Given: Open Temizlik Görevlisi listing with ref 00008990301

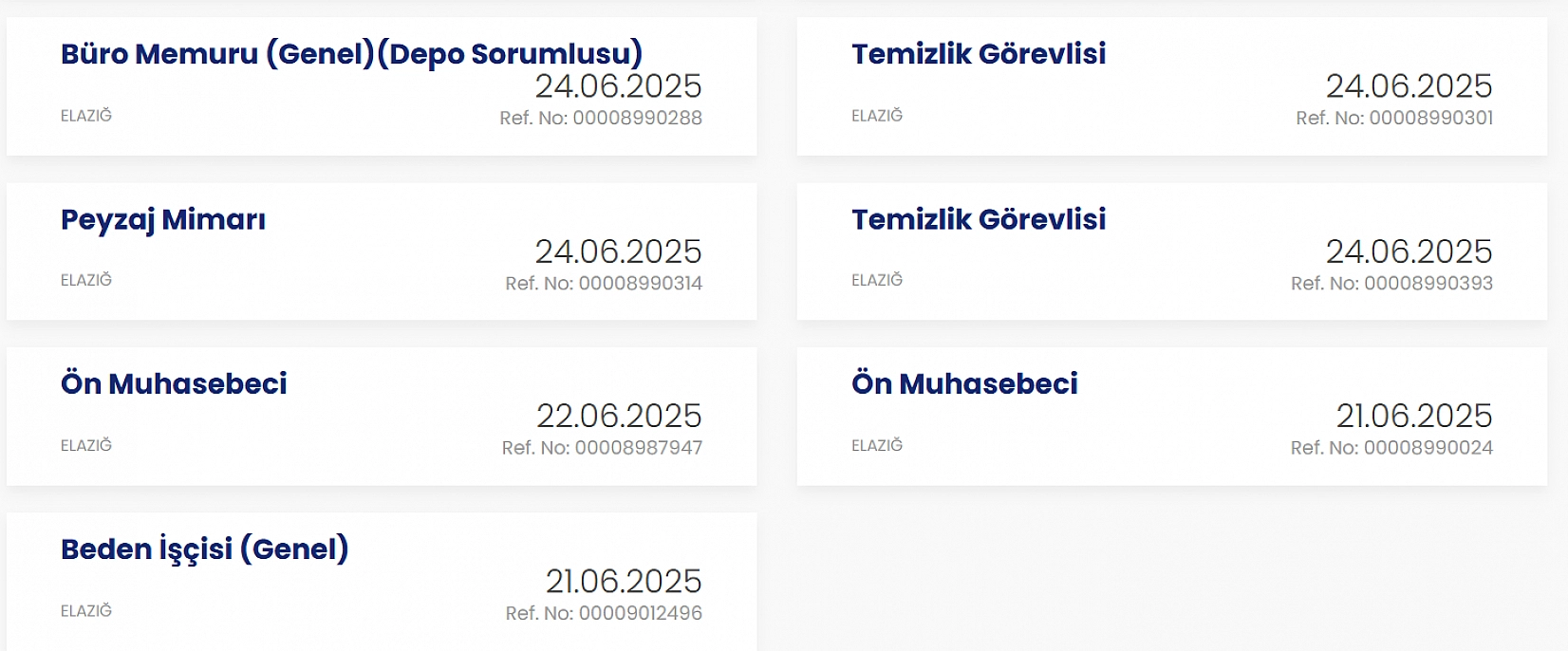Looking at the screenshot, I should point(979,54).
